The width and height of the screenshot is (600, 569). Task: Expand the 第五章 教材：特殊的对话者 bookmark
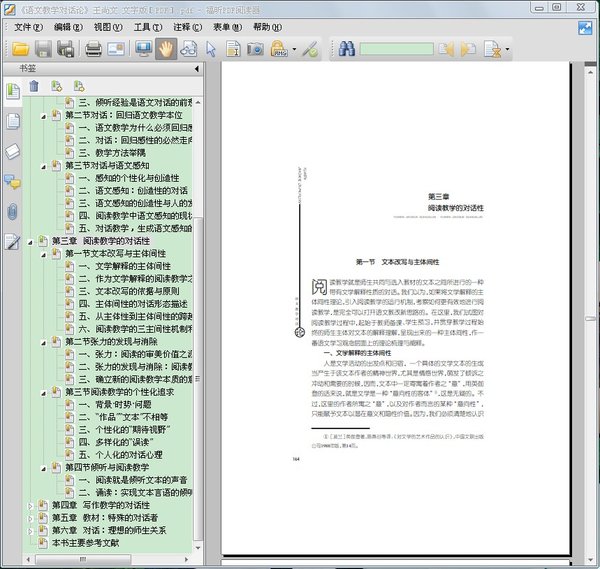(31, 518)
